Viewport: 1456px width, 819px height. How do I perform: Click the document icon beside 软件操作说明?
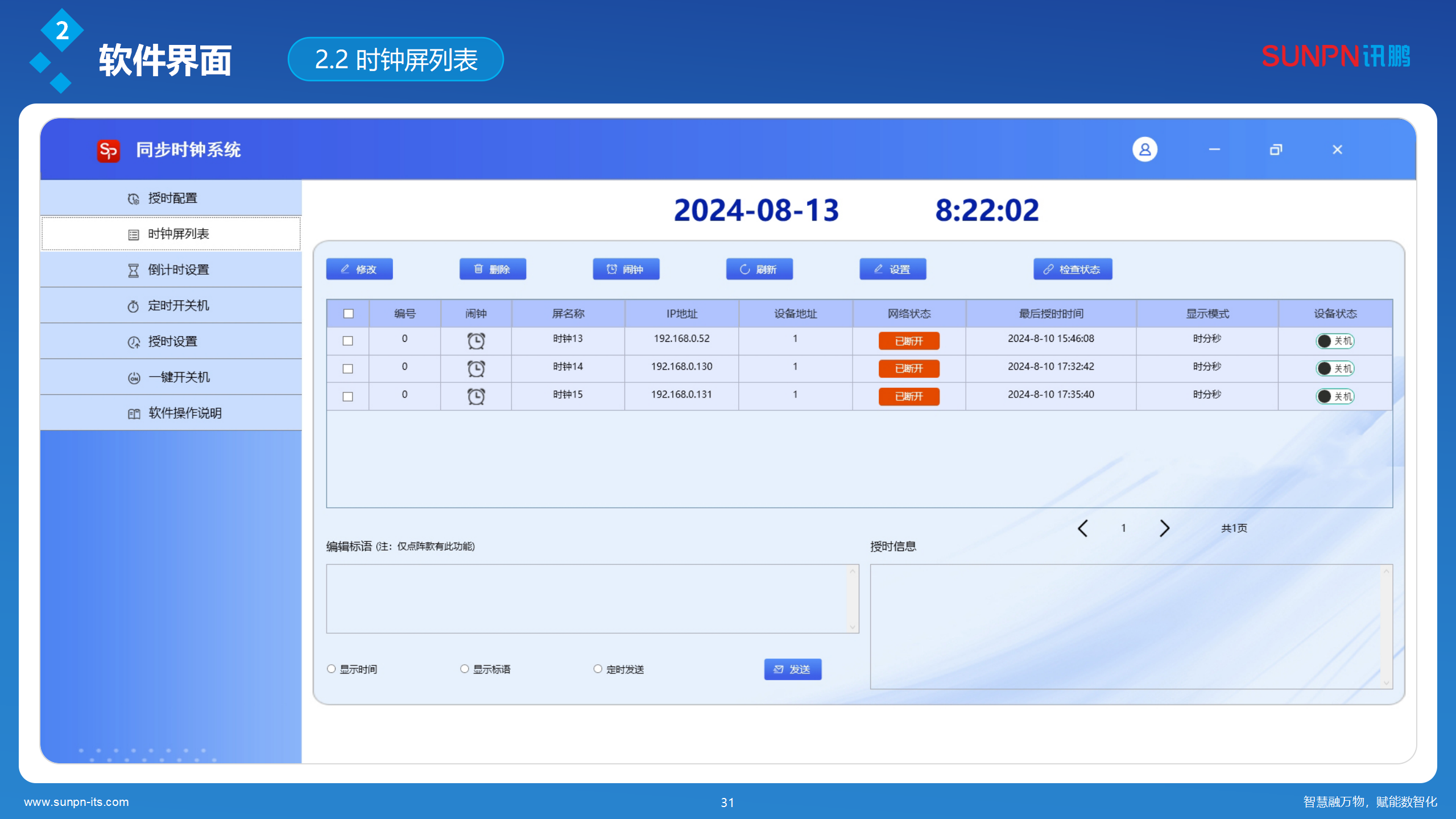133,413
